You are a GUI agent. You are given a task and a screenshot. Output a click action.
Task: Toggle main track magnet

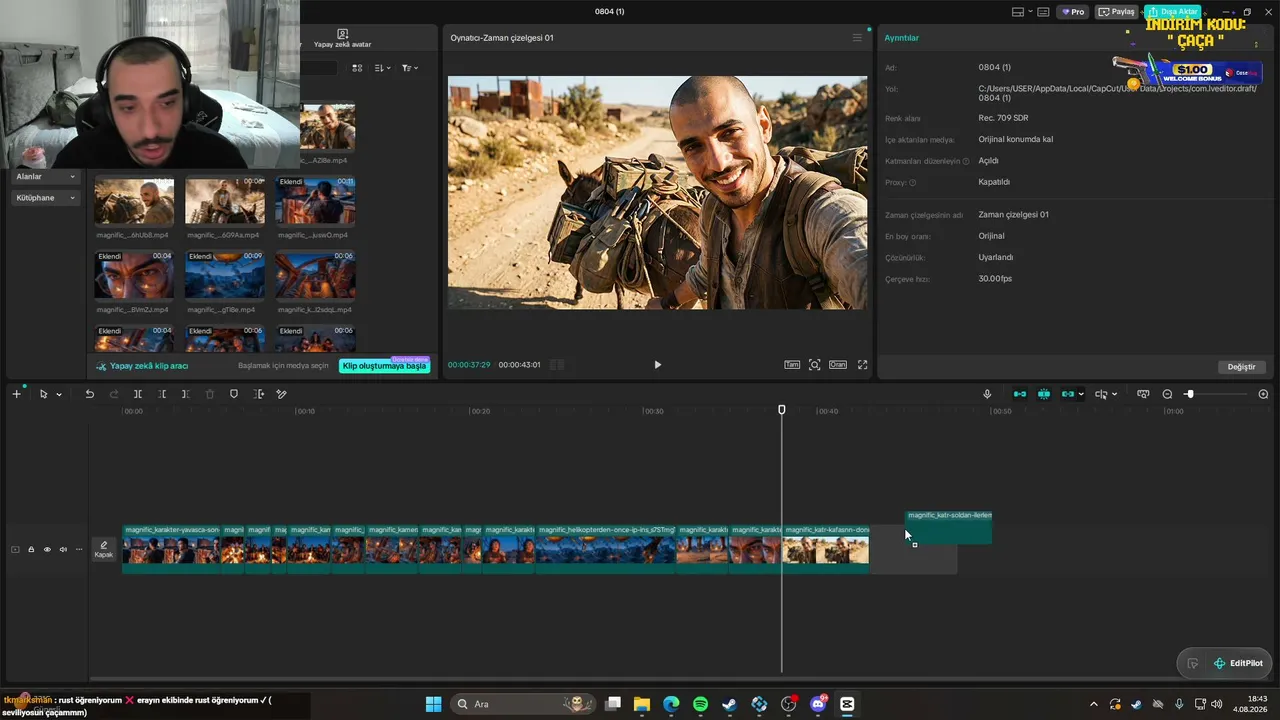(1020, 394)
